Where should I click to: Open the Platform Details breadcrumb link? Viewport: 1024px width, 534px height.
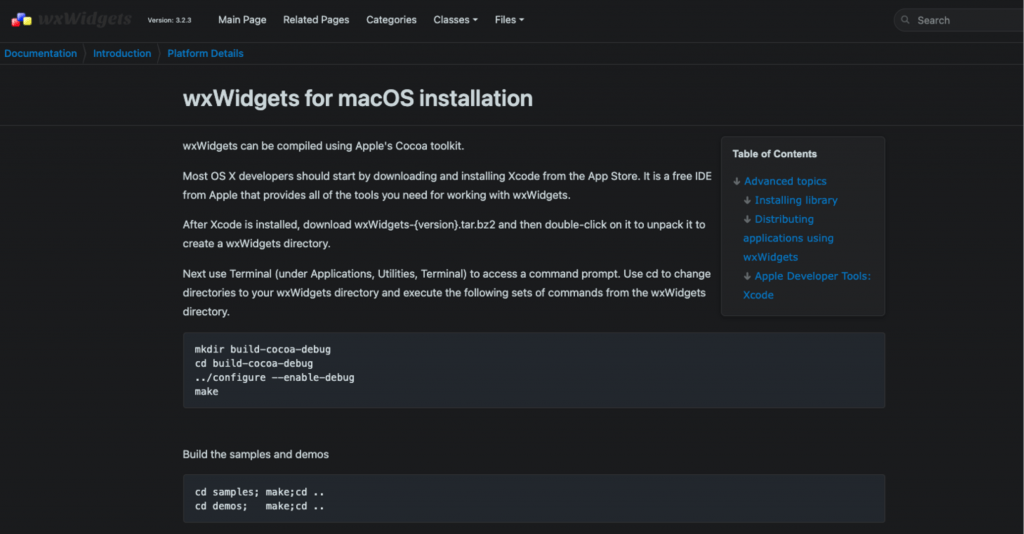pyautogui.click(x=205, y=54)
